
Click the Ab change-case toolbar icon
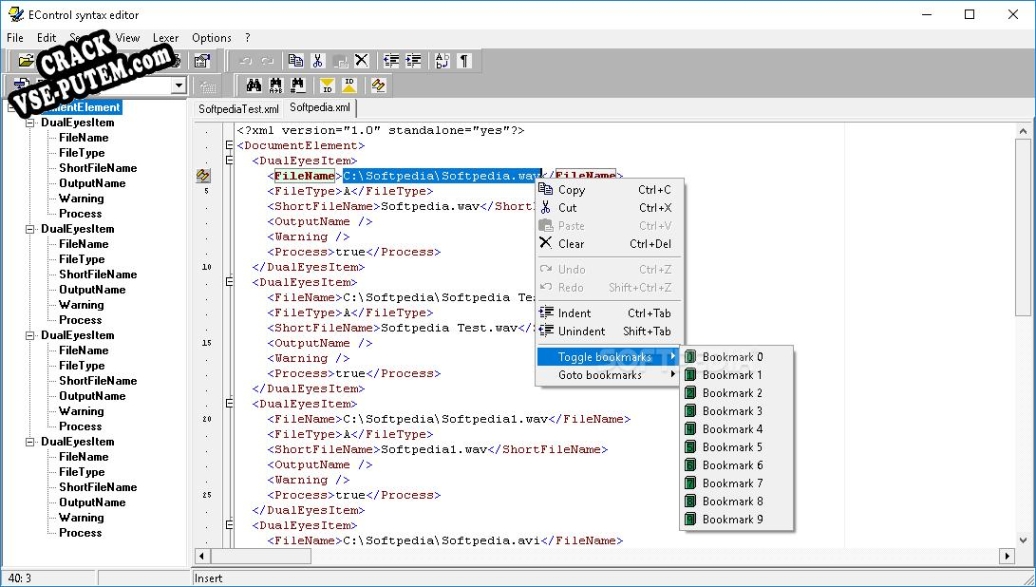click(442, 61)
